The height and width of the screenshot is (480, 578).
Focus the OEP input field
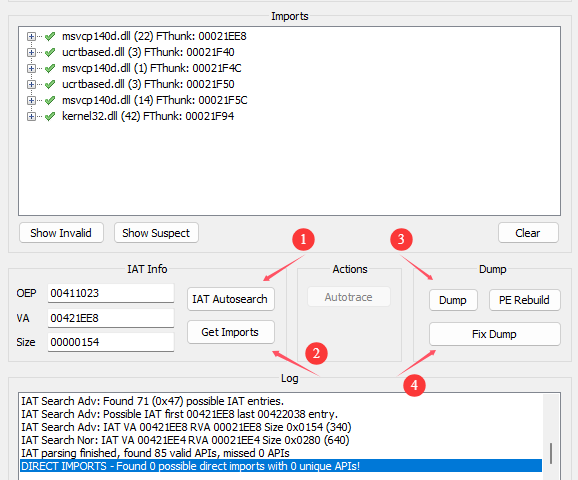(111, 293)
